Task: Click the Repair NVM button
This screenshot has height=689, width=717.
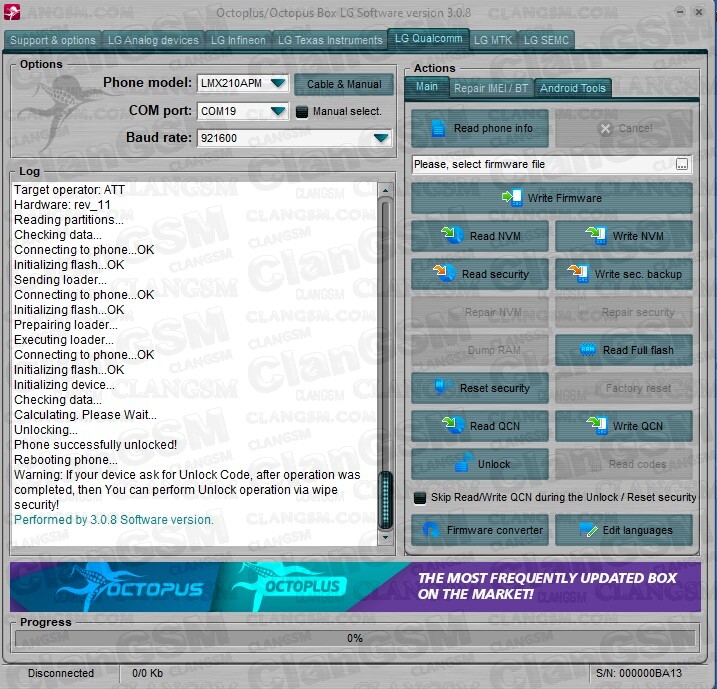Action: tap(480, 312)
